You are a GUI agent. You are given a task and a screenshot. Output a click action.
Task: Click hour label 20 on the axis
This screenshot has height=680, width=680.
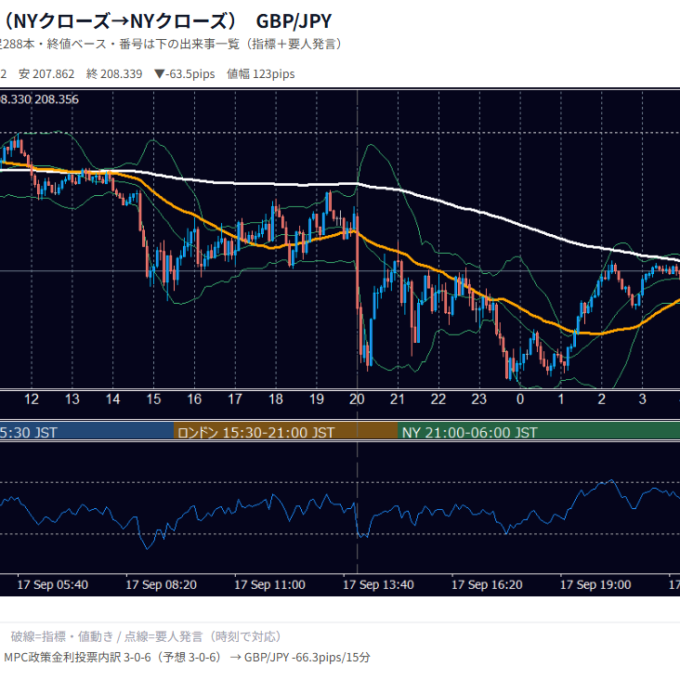pyautogui.click(x=357, y=399)
